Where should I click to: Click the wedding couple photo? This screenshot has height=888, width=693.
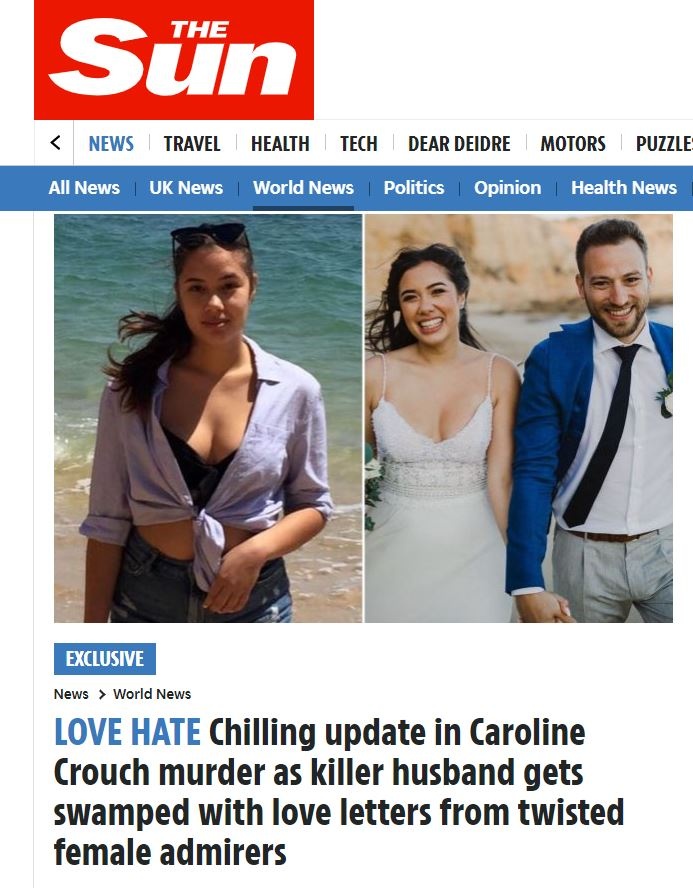point(519,418)
